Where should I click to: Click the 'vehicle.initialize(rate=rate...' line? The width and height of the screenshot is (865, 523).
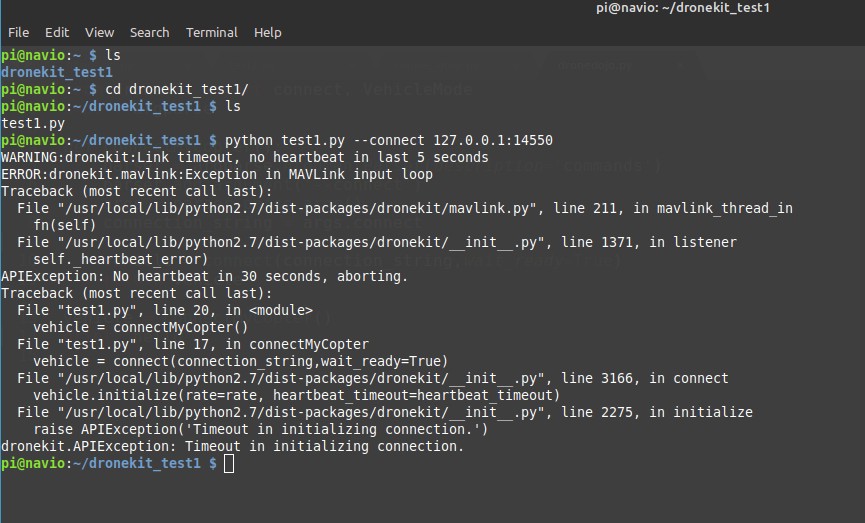pyautogui.click(x=297, y=396)
